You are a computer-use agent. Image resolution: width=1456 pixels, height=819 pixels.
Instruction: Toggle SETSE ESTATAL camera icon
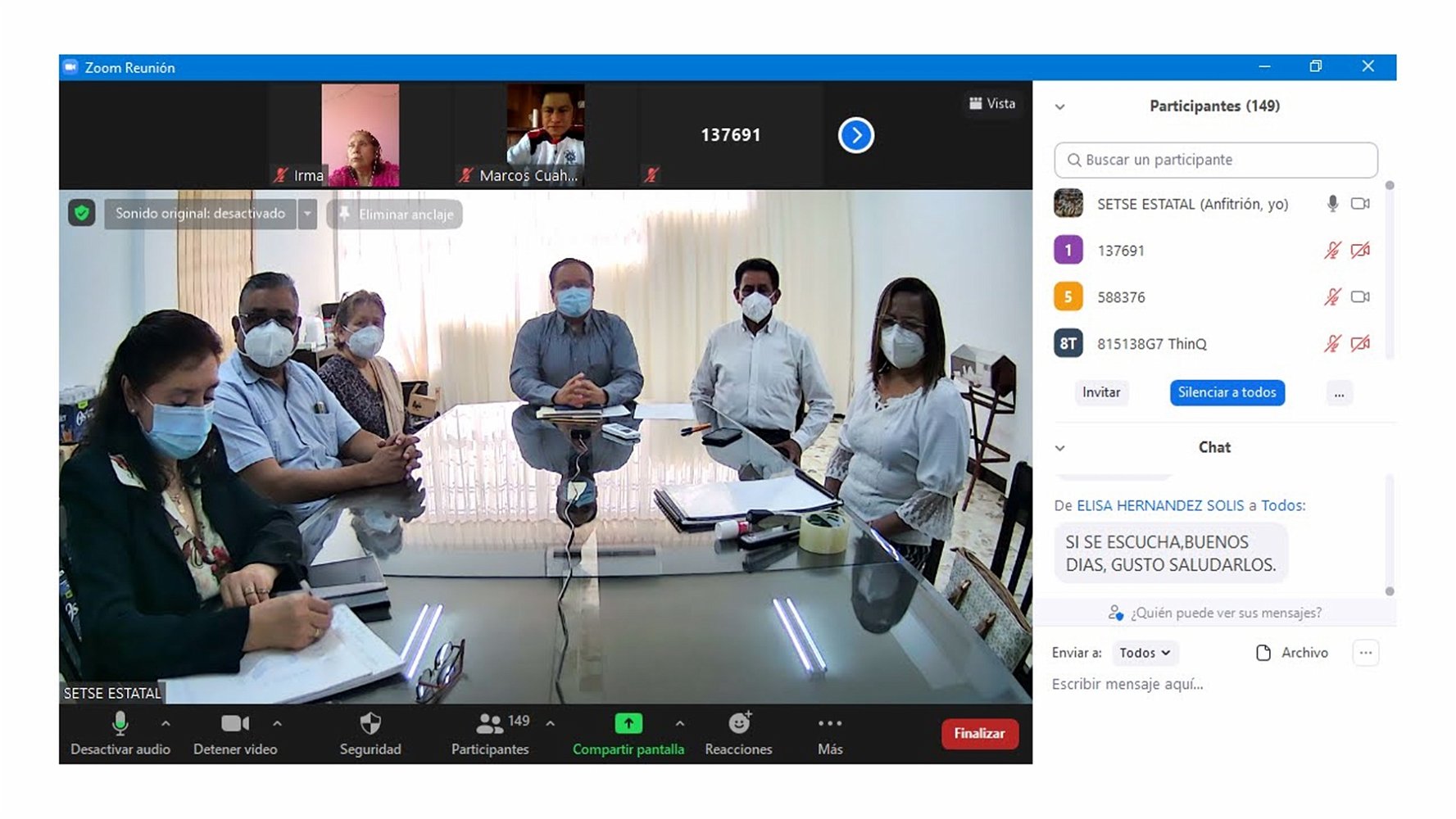click(1360, 204)
